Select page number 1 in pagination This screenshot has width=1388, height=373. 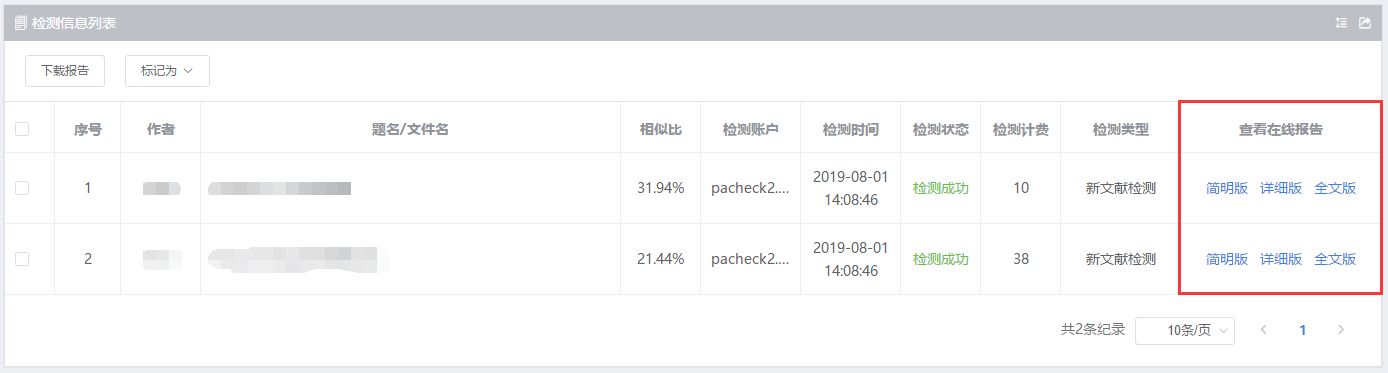1302,330
